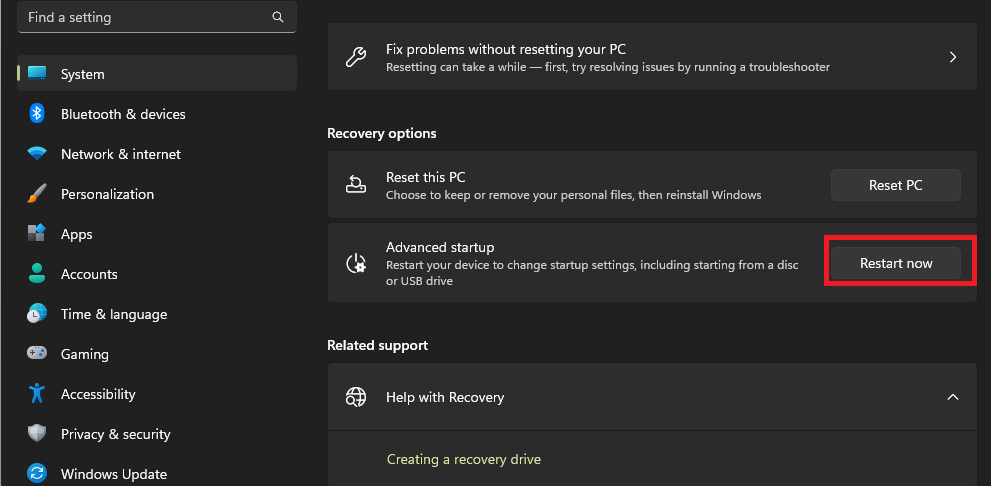The image size is (991, 486).
Task: Open Fix problems troubleshooter chevron arrow
Action: coord(953,57)
